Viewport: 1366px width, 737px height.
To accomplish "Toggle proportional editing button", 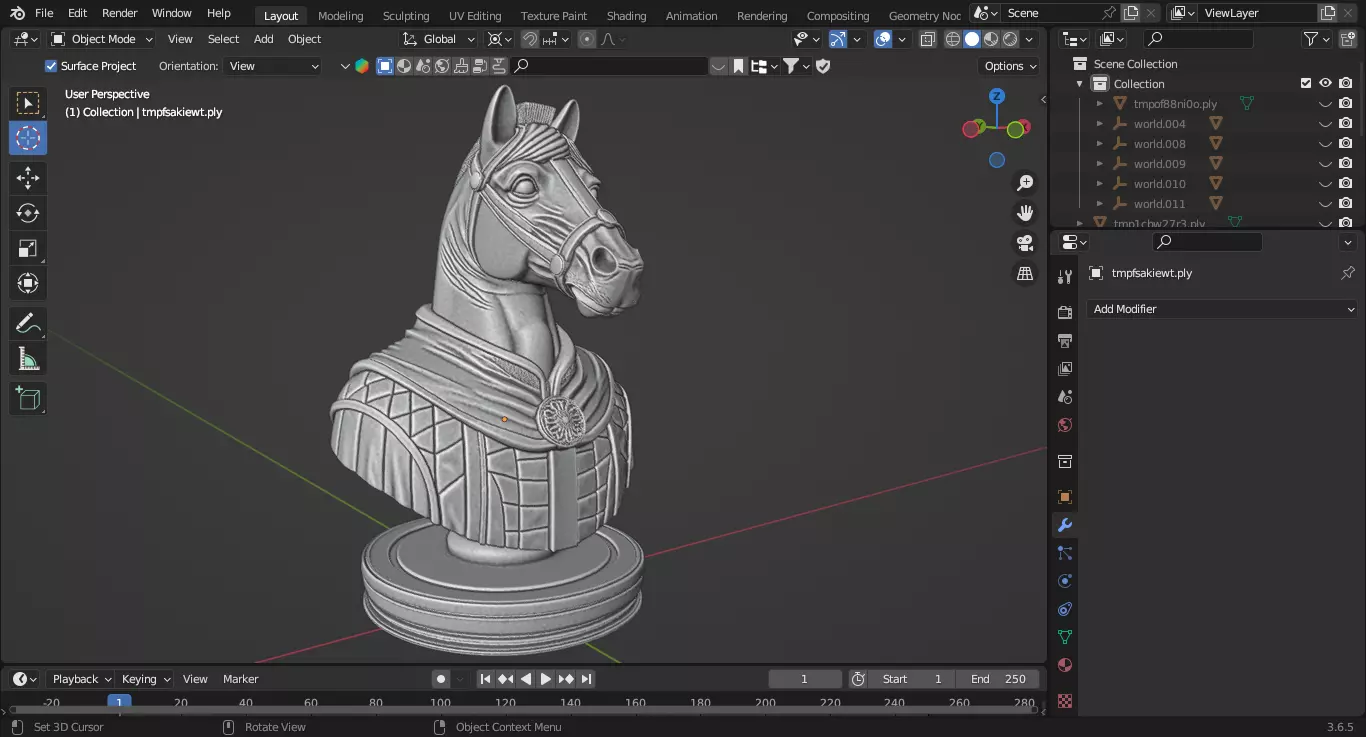I will pyautogui.click(x=587, y=39).
